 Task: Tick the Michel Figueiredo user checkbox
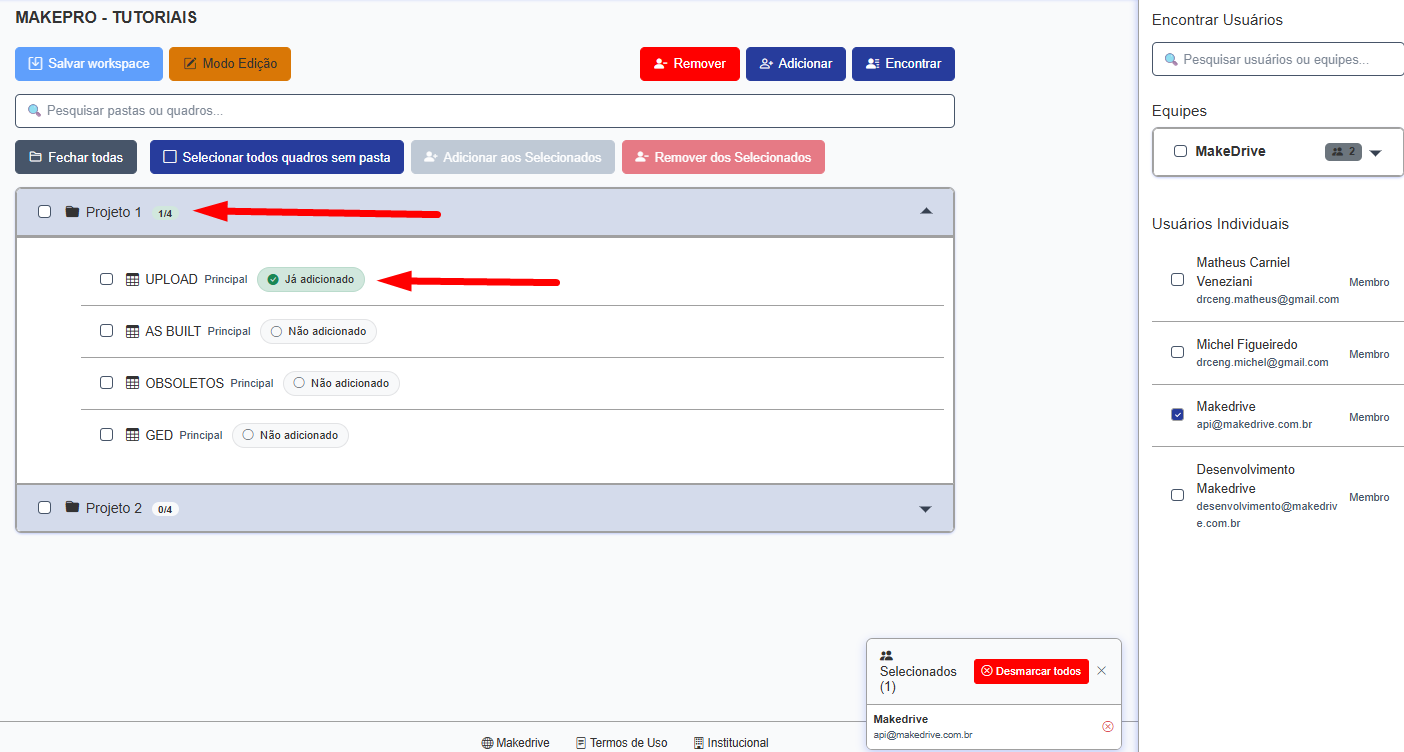pyautogui.click(x=1177, y=352)
